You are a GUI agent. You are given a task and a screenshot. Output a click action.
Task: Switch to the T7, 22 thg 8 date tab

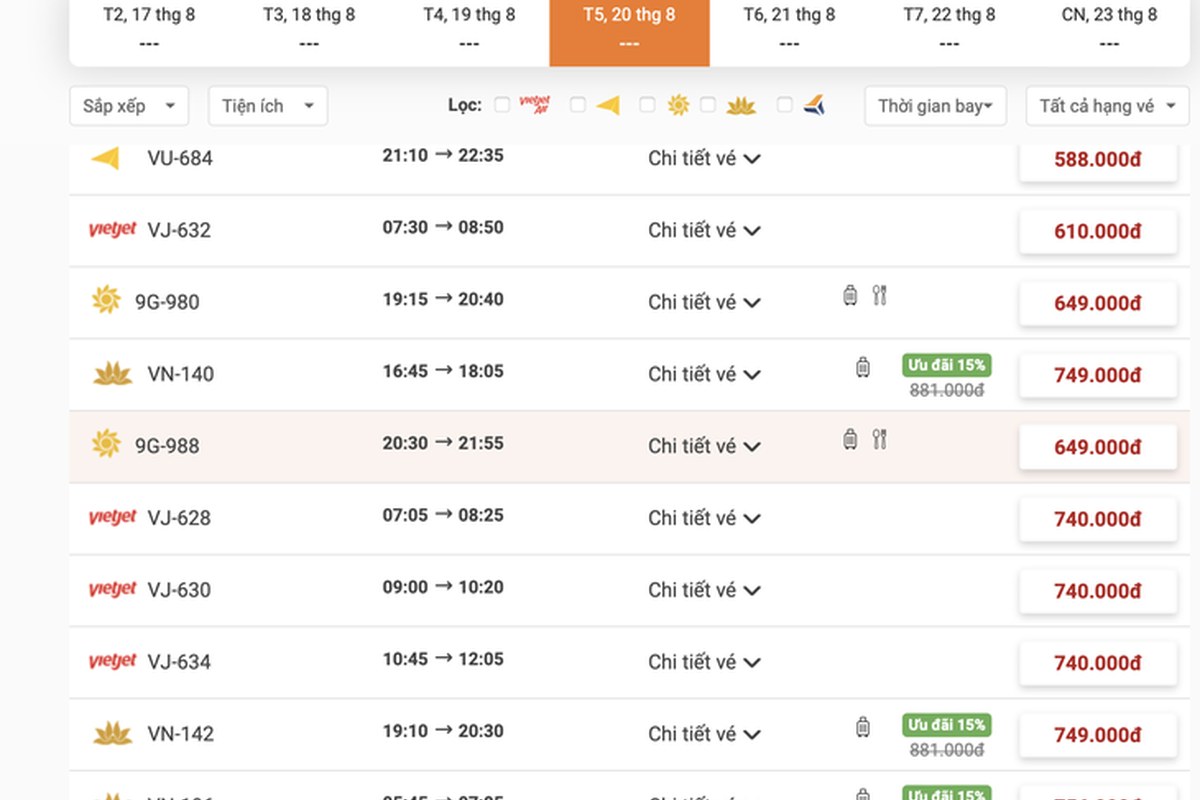pos(949,30)
